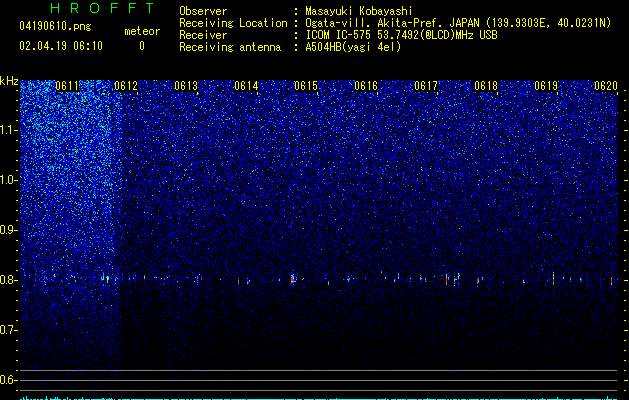Image resolution: width=629 pixels, height=400 pixels.
Task: Click the observer name Masayuki Kobayashi
Action: (x=359, y=11)
